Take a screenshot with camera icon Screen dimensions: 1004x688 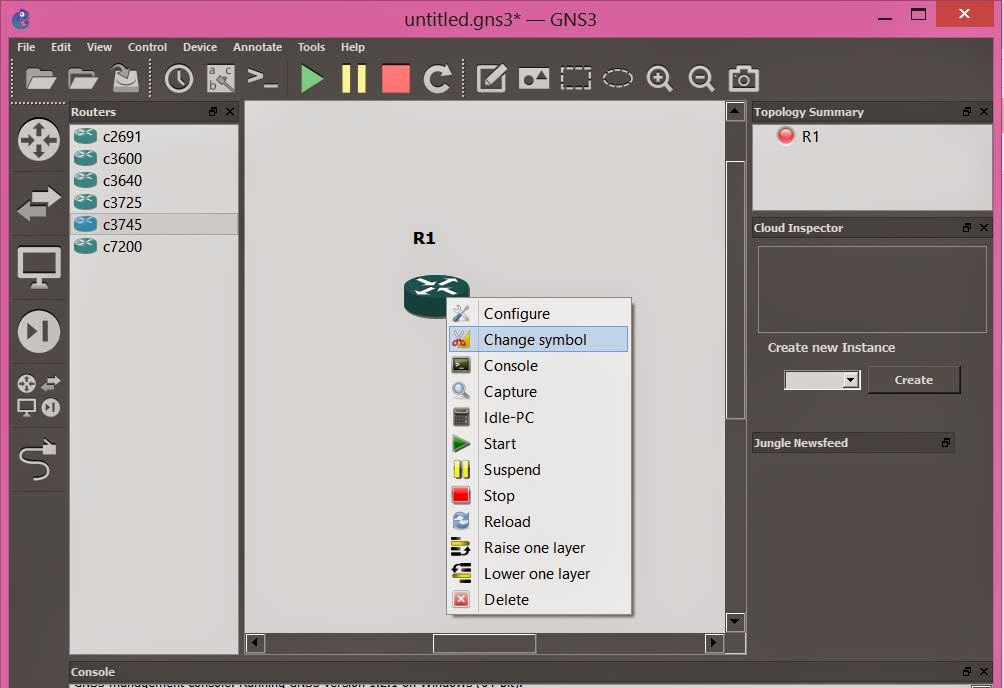click(x=743, y=79)
